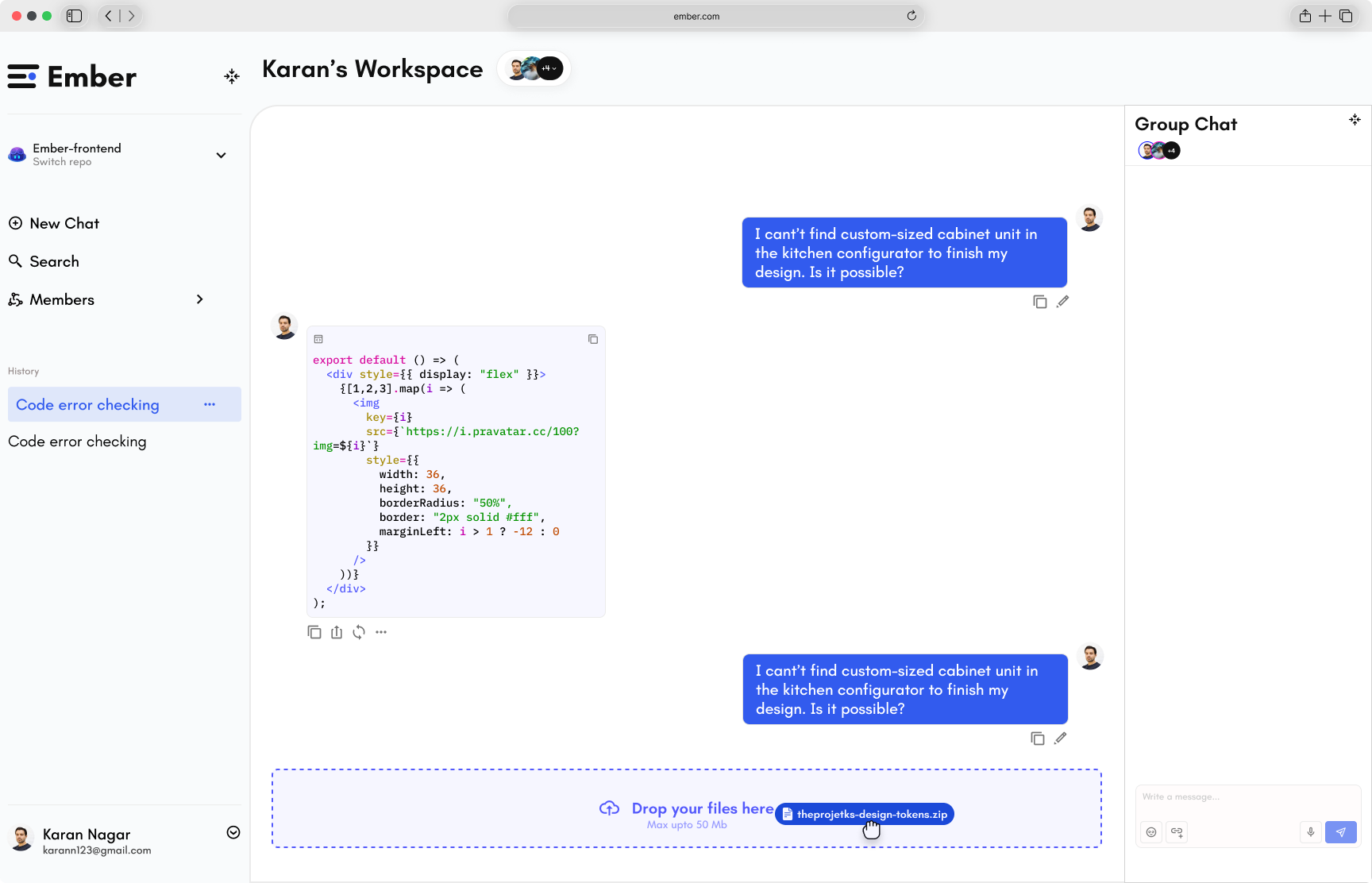
Task: Copy the first user message about cabinet unit
Action: pyautogui.click(x=1040, y=302)
